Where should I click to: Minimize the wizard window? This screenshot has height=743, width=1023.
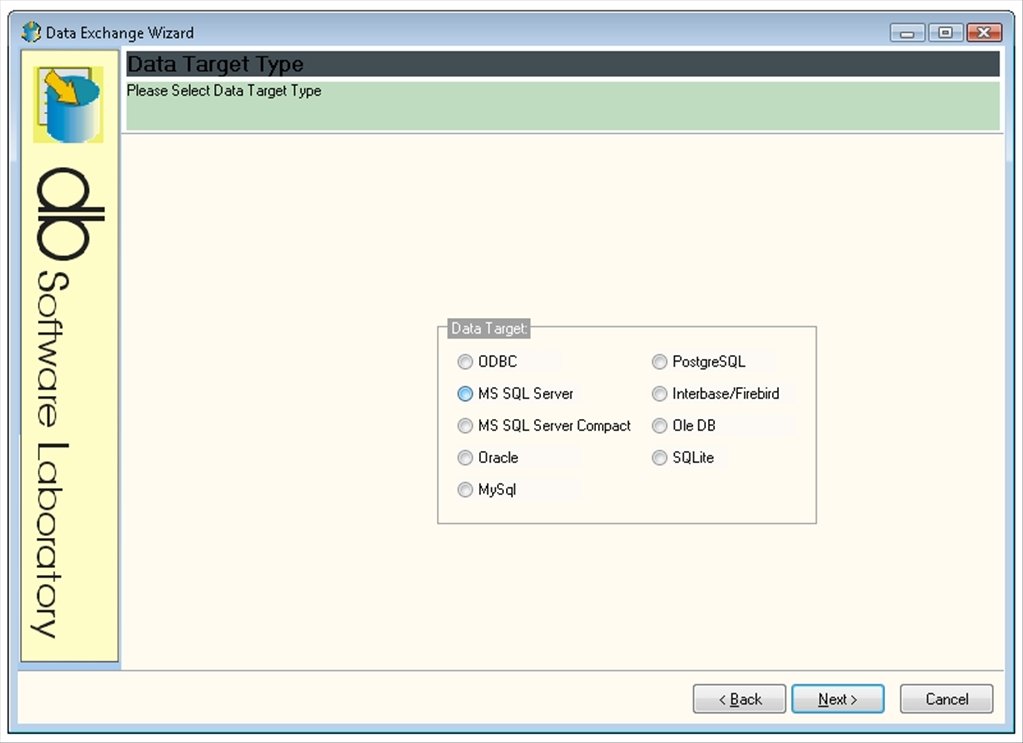coord(907,32)
